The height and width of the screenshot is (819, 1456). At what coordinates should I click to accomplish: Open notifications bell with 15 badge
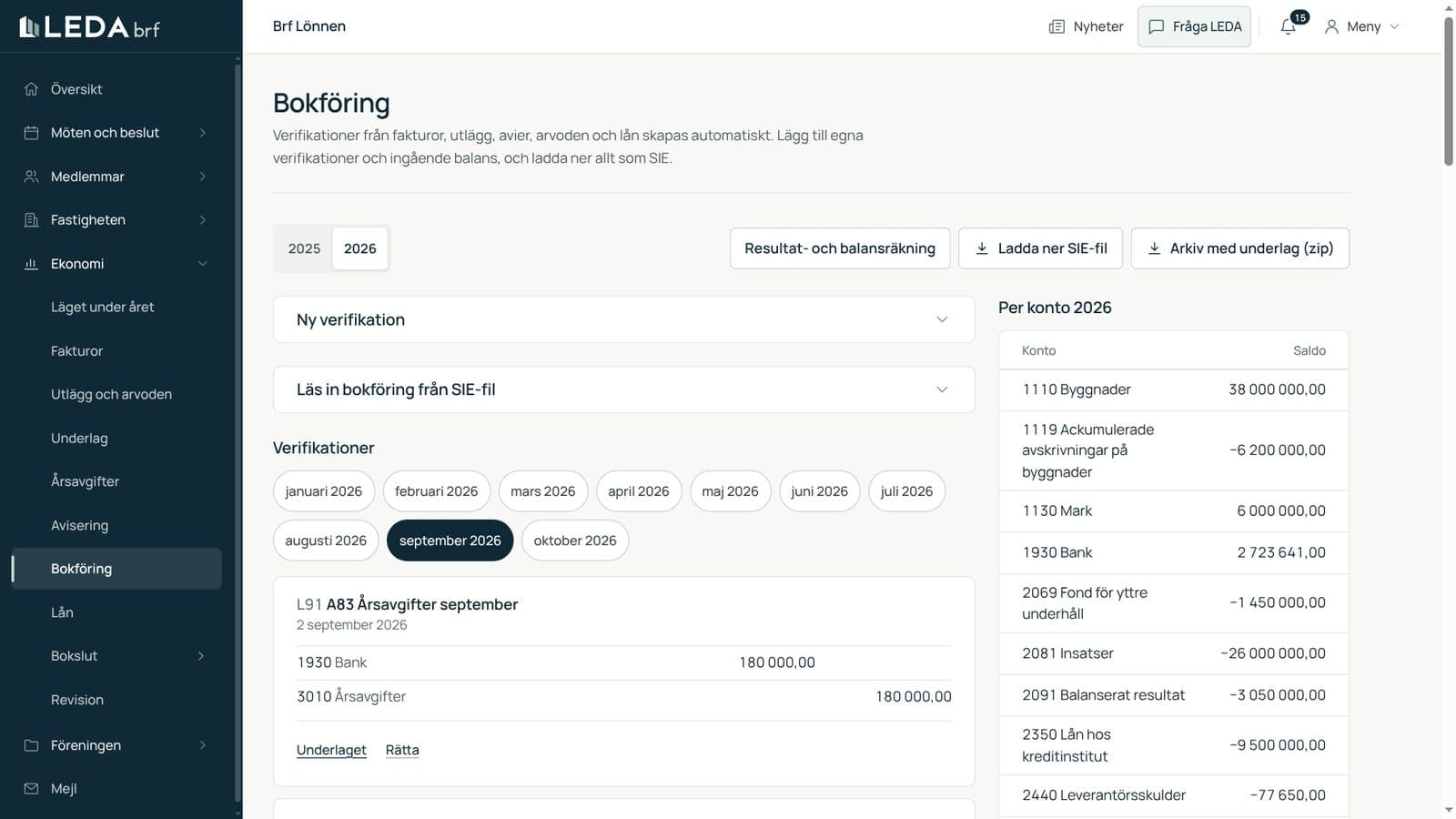[x=1290, y=25]
